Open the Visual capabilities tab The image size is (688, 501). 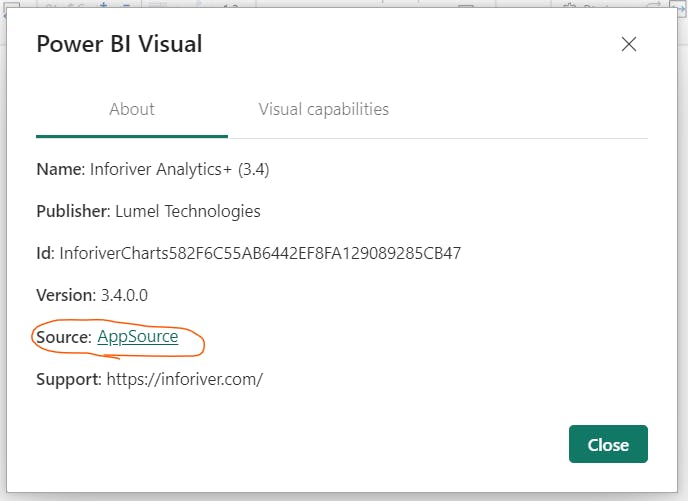323,109
